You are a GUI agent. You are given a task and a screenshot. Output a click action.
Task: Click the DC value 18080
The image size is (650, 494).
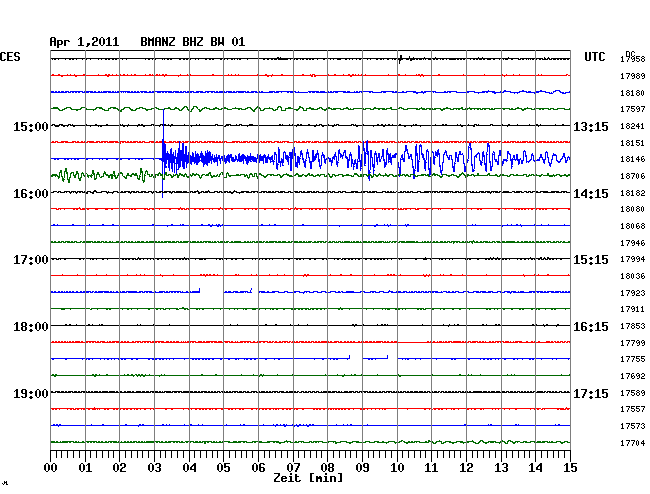(633, 210)
